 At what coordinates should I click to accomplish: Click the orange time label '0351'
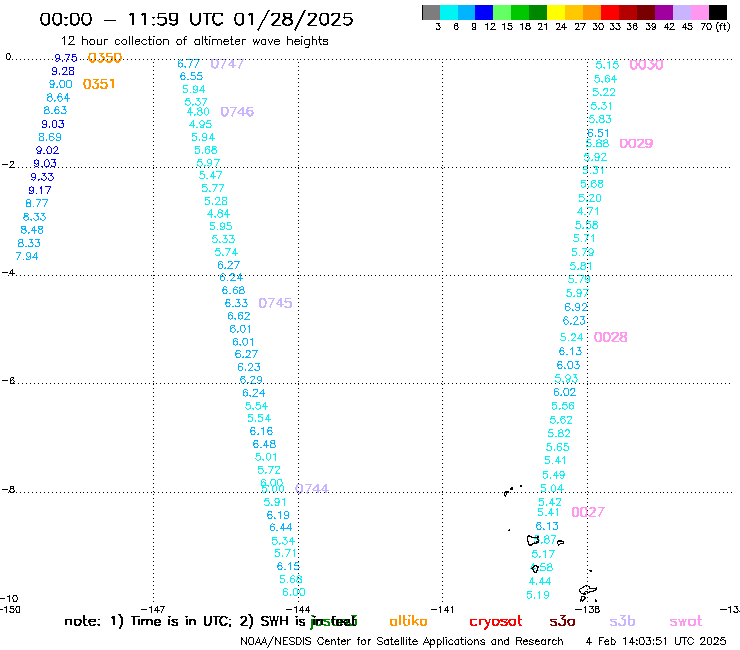[99, 84]
